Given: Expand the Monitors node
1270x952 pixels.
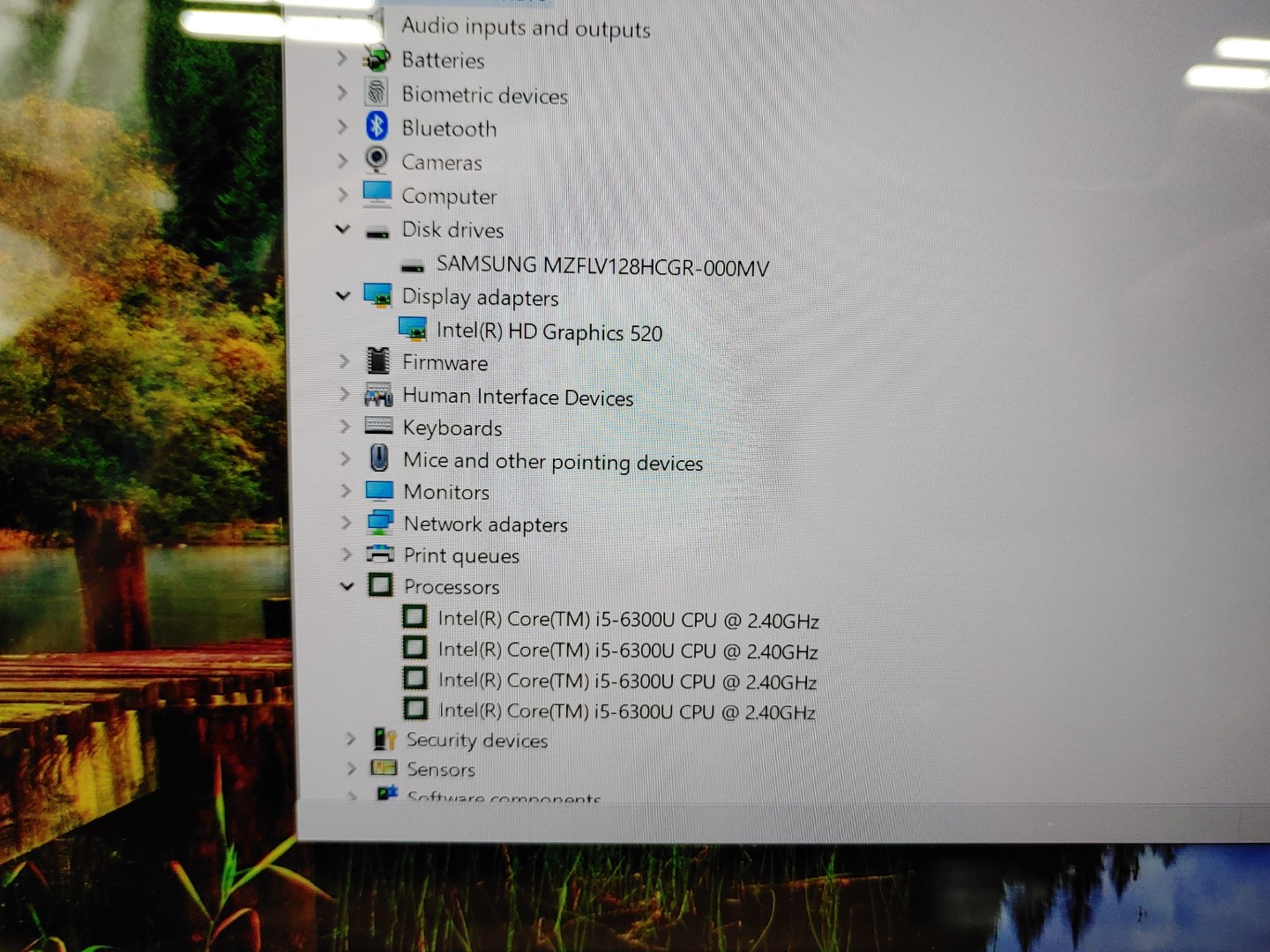Looking at the screenshot, I should 346,490.
